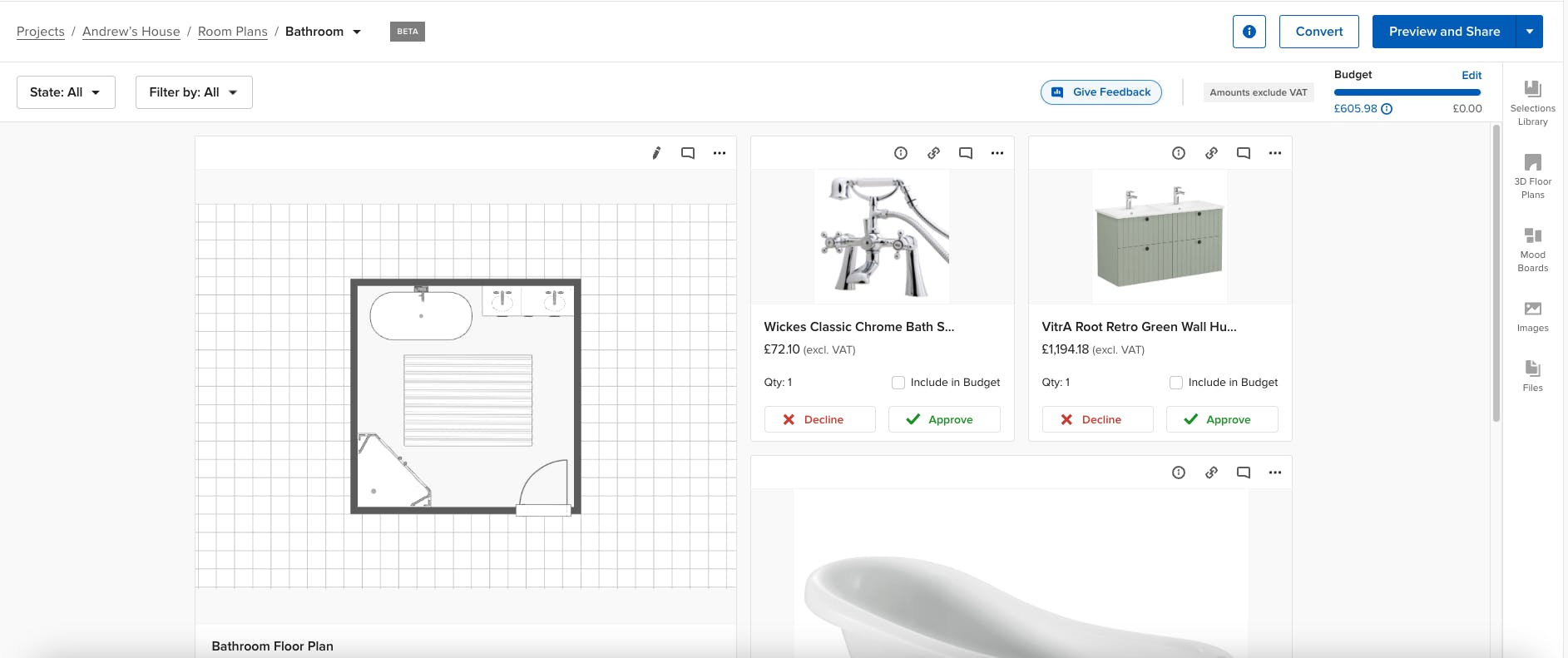1568x658 pixels.
Task: Open the Selections Library panel
Action: point(1532,103)
